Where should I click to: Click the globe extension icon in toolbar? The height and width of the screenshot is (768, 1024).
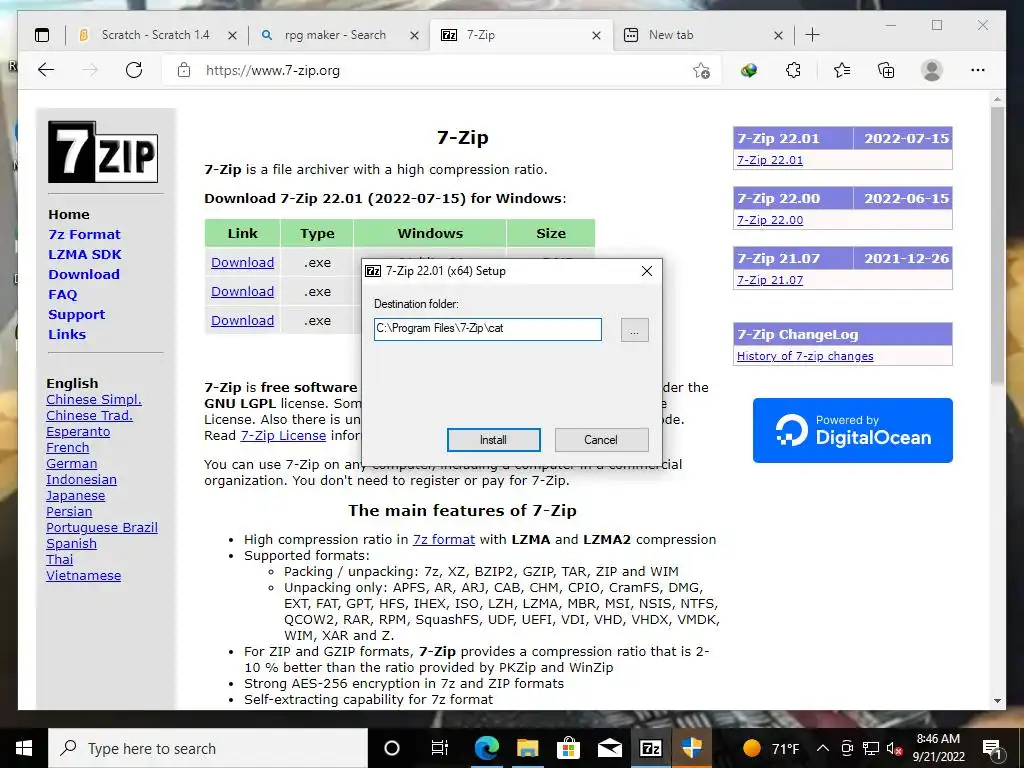(748, 70)
